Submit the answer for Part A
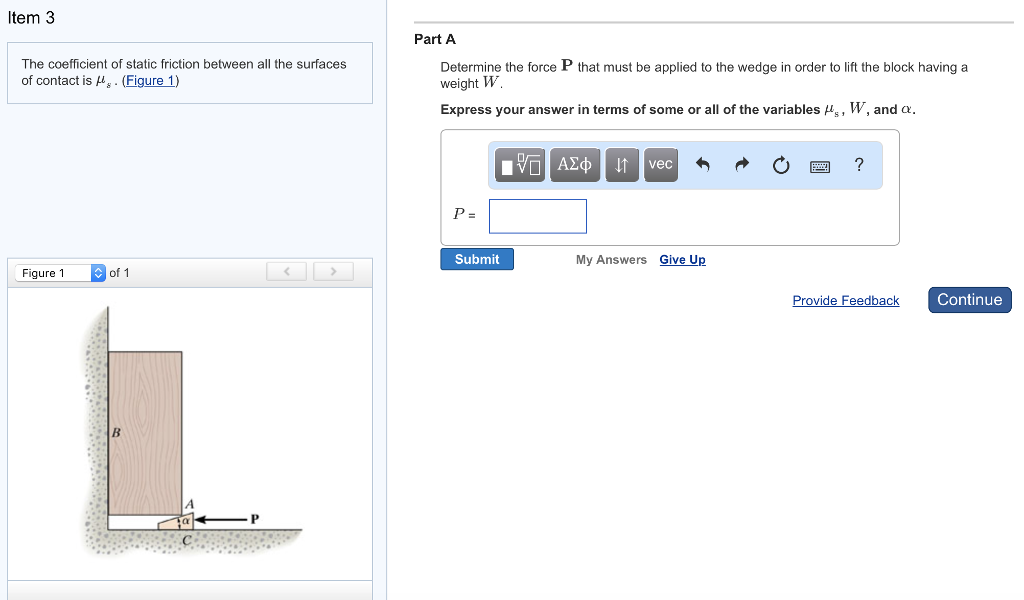1024x600 pixels. click(x=476, y=258)
